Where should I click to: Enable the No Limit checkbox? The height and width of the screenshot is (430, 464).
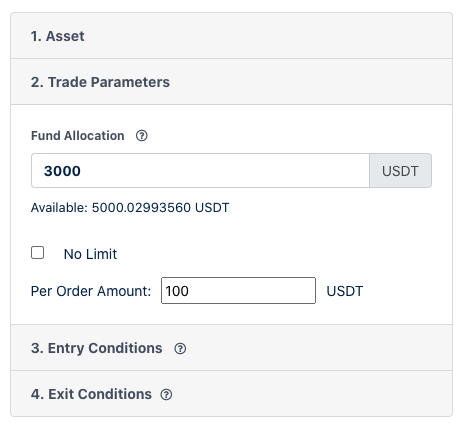click(x=37, y=253)
